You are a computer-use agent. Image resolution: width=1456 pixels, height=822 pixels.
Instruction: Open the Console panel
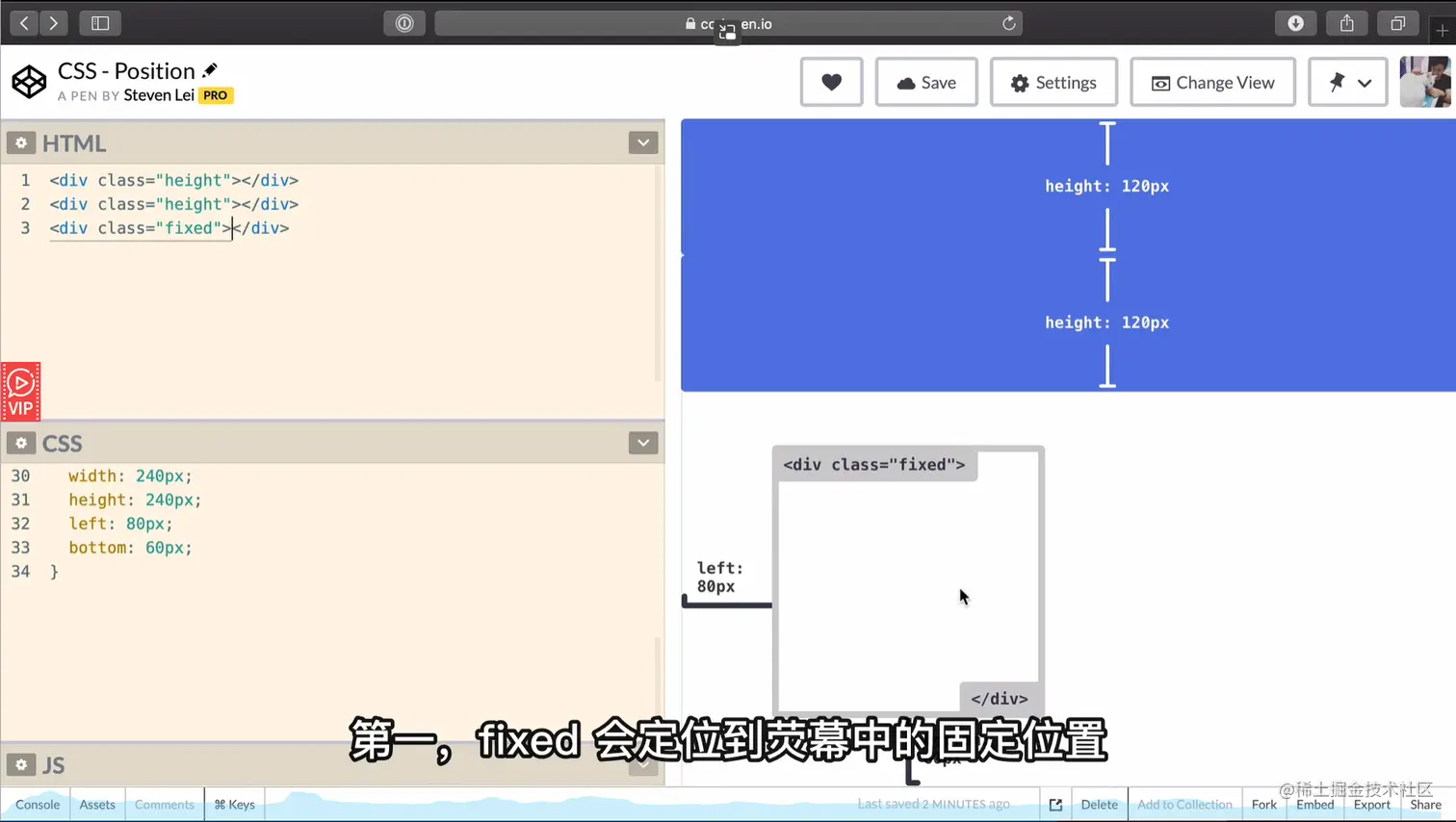click(38, 805)
